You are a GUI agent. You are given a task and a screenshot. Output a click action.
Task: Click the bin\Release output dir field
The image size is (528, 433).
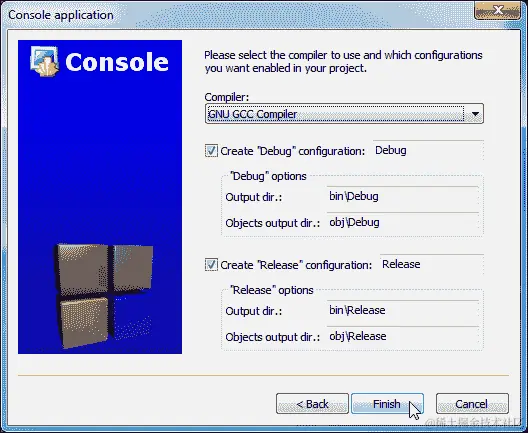(403, 310)
